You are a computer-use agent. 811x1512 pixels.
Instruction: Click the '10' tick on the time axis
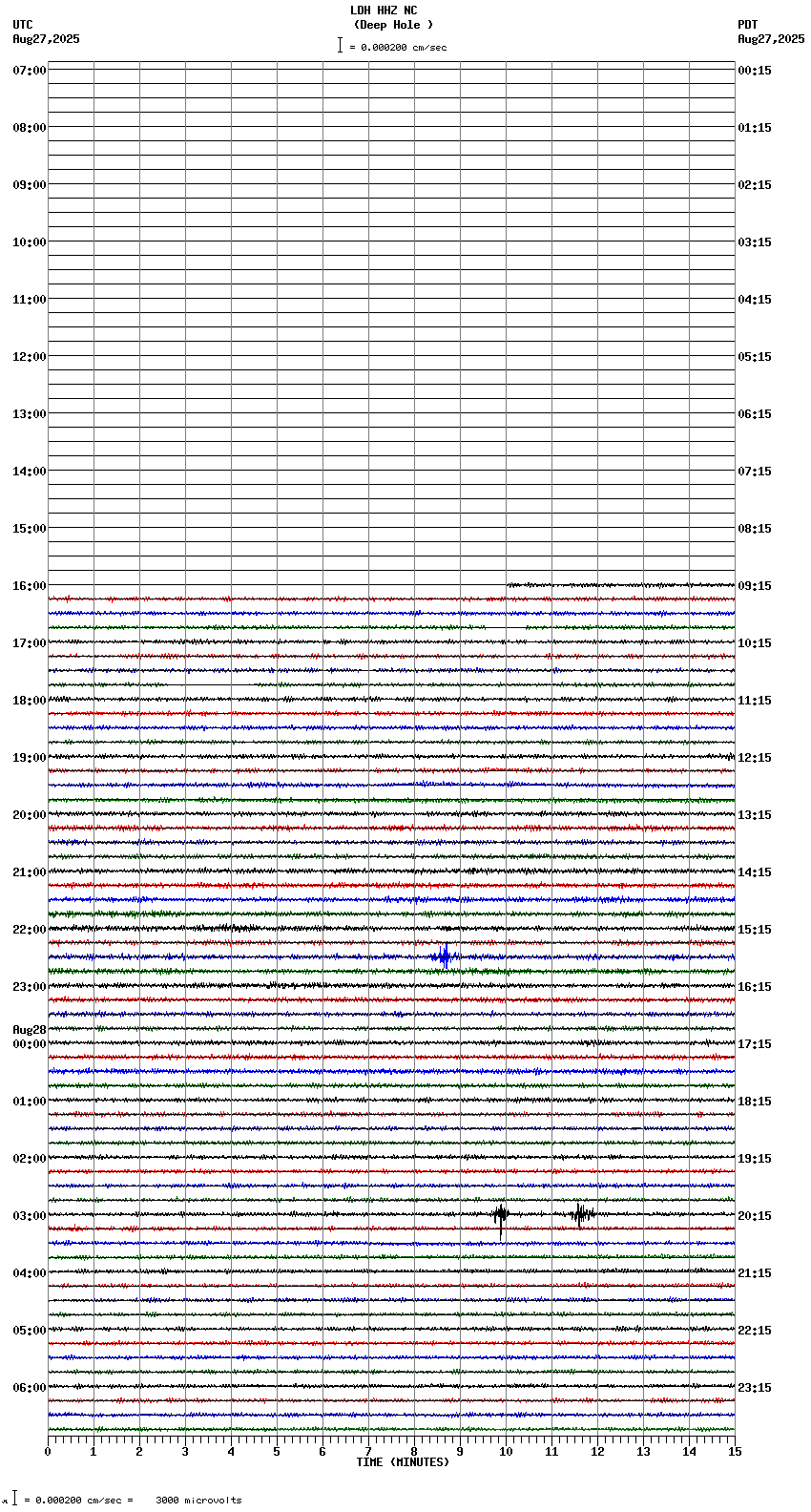tap(506, 1452)
